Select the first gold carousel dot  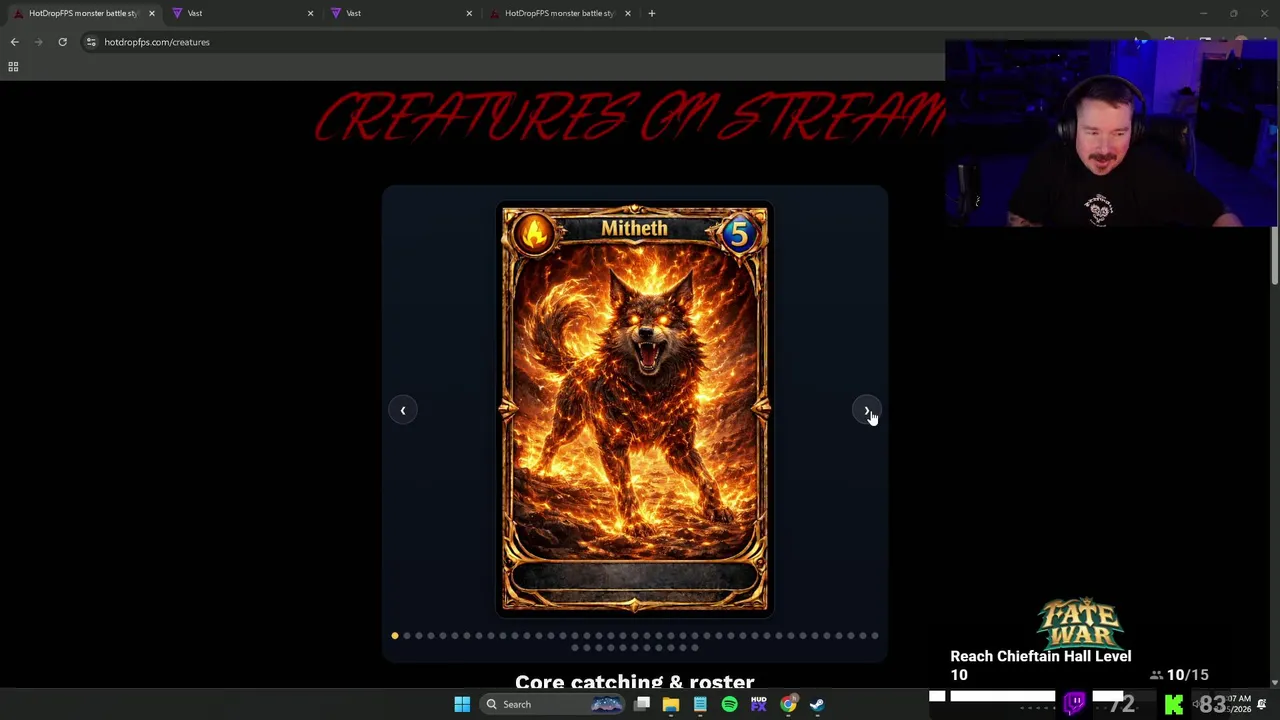(395, 635)
